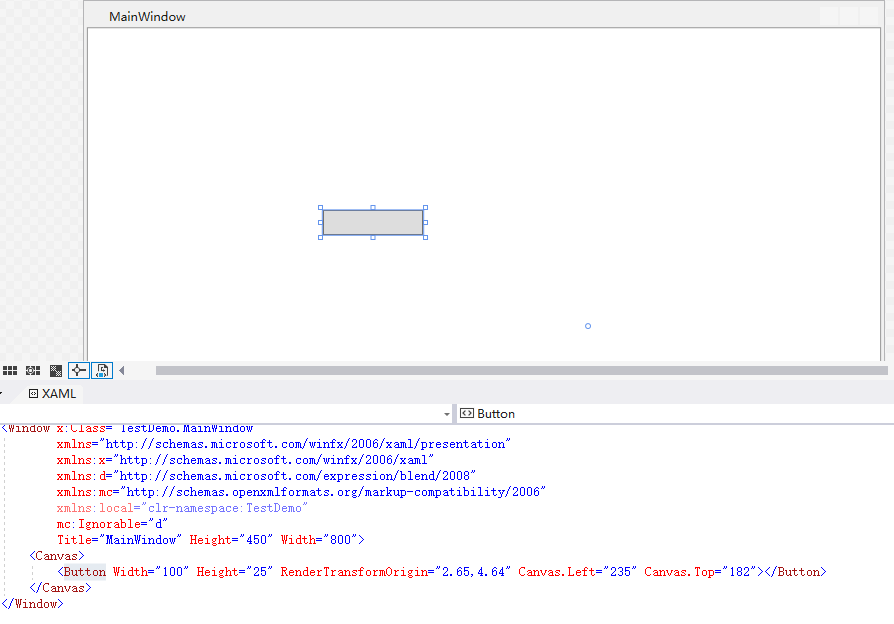The width and height of the screenshot is (894, 624).
Task: Click the top-middle resize handle of the button
Action: pyautogui.click(x=373, y=208)
